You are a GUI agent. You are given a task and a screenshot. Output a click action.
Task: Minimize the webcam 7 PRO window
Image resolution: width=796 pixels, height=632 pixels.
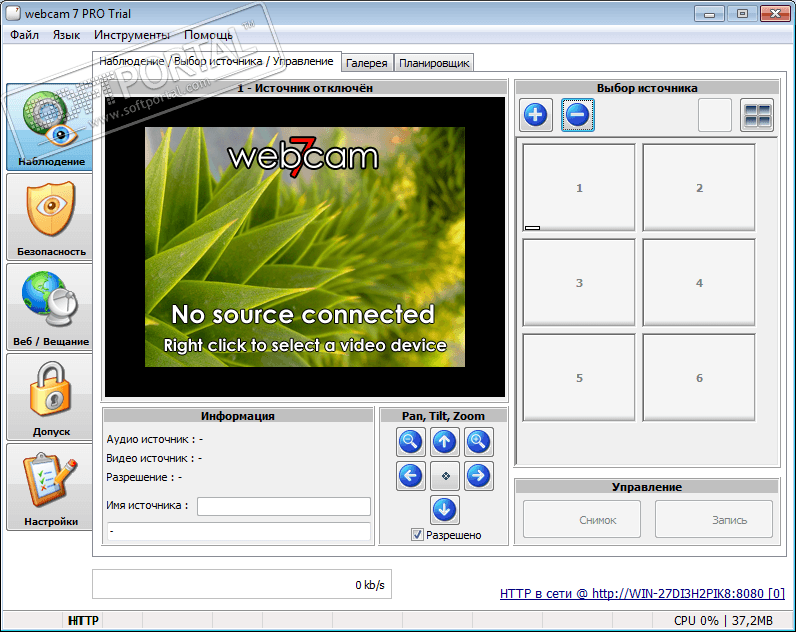[709, 14]
